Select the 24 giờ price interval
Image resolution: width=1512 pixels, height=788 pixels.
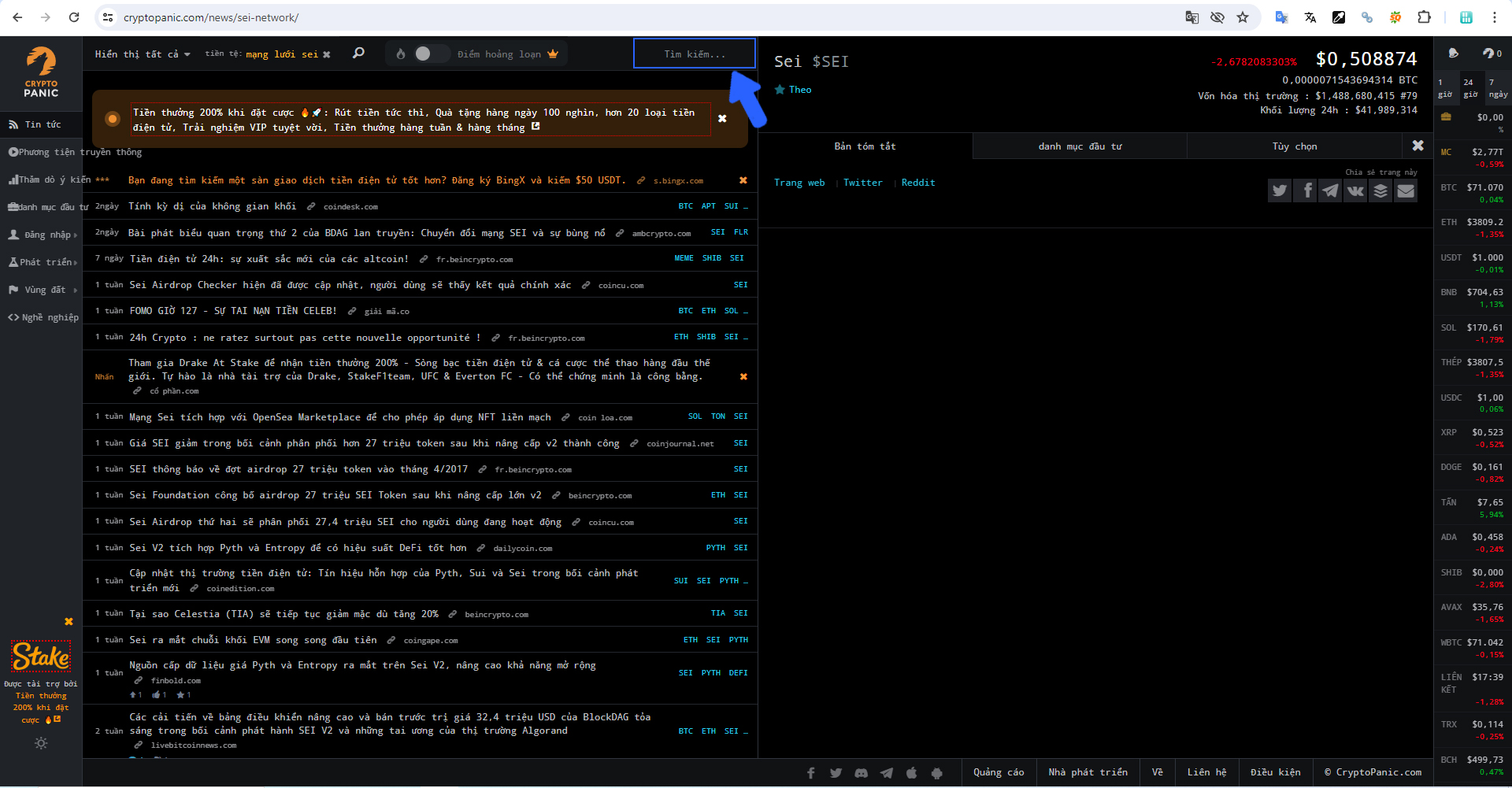1471,87
